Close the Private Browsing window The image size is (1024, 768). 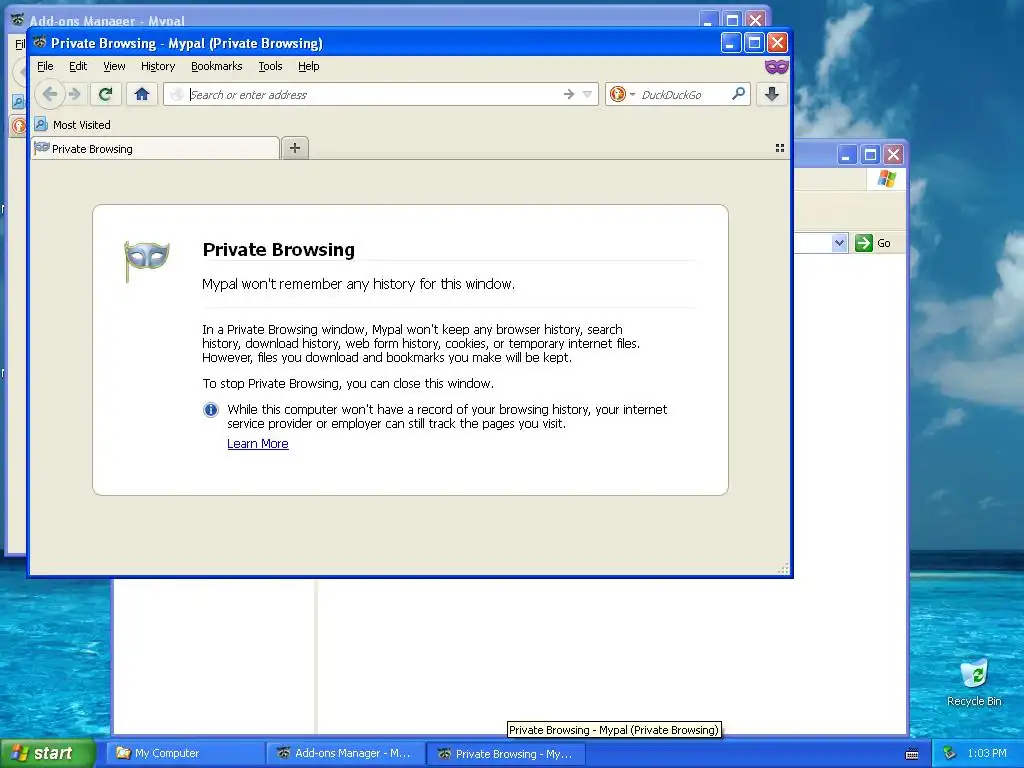pos(777,43)
